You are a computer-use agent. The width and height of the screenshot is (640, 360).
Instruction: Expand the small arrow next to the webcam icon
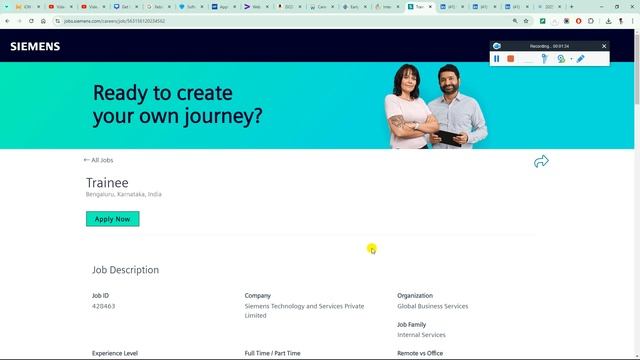(x=571, y=59)
